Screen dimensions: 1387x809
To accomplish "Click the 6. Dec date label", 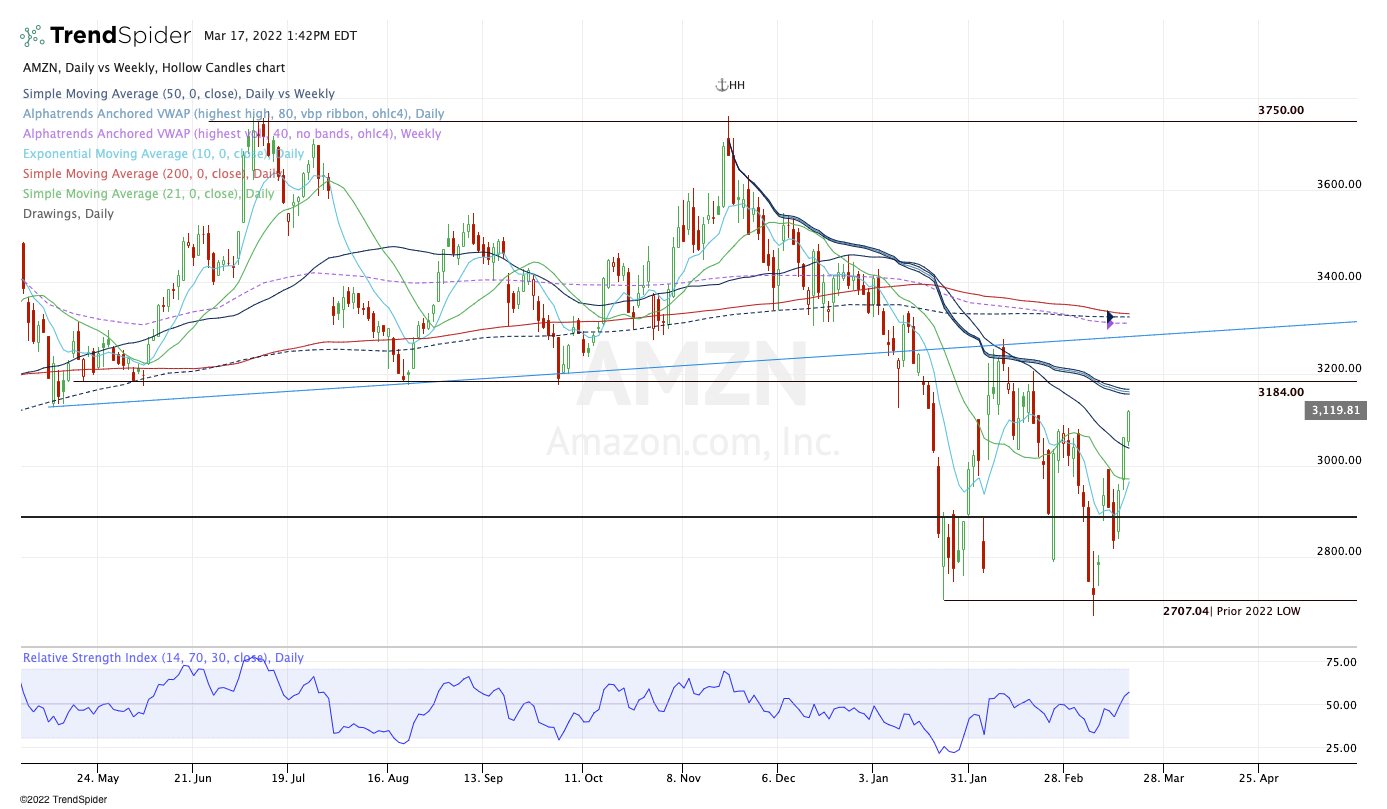I will point(778,777).
